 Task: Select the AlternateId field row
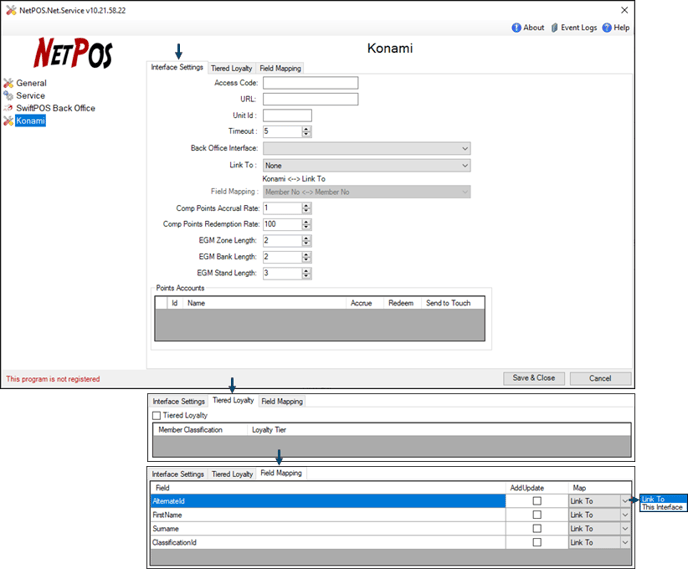(328, 501)
